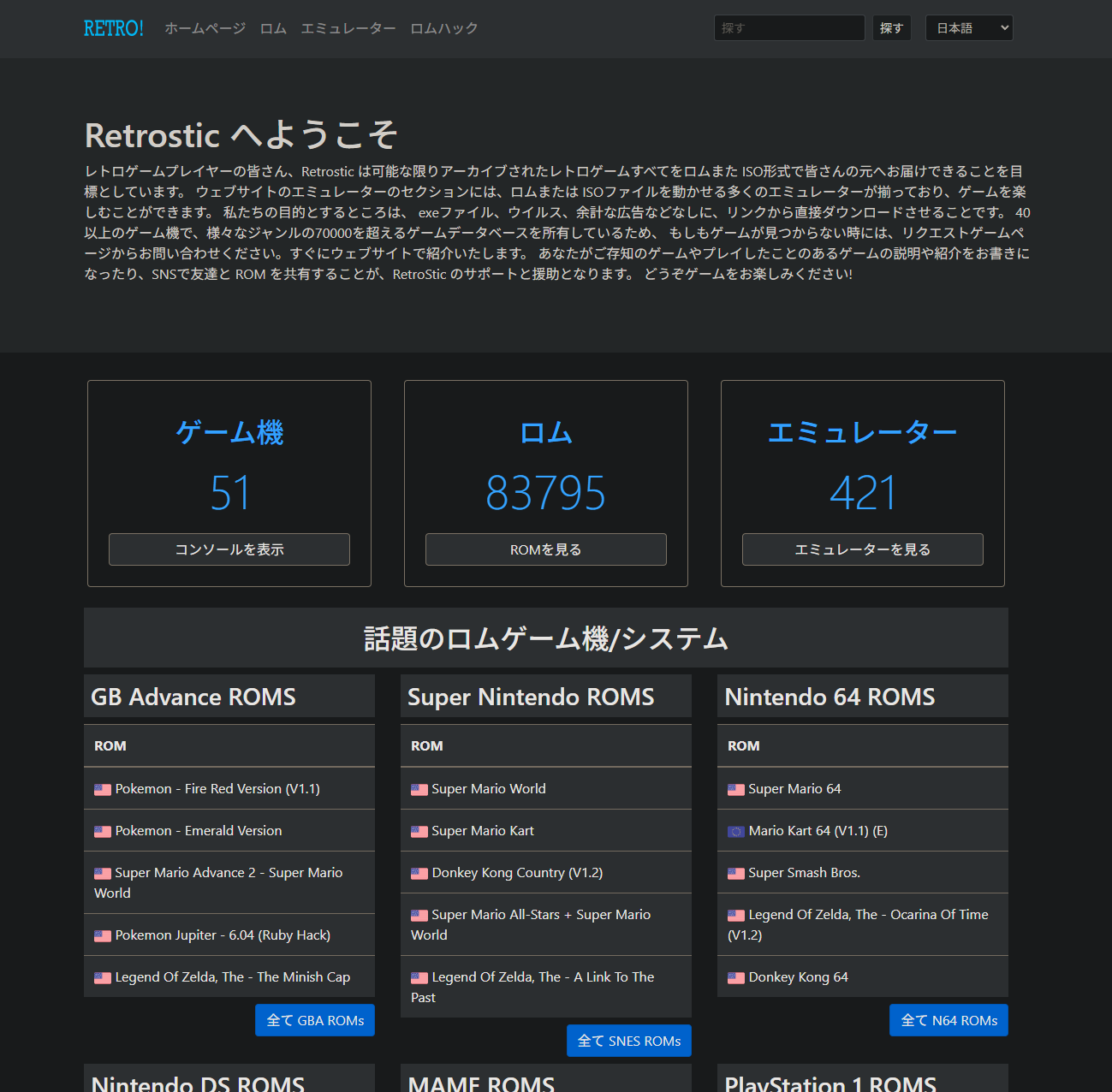Click the US flag beside Super Mario 64
Image resolution: width=1112 pixels, height=1092 pixels.
tap(736, 790)
